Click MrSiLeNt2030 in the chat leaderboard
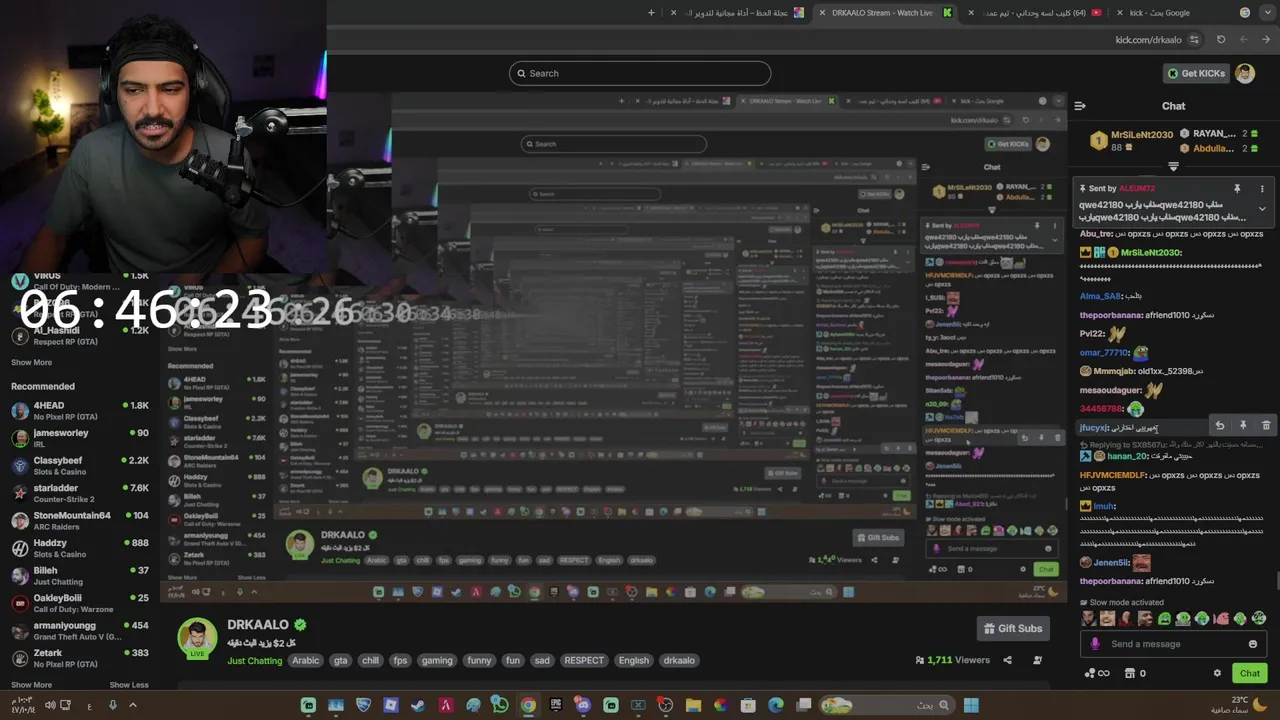This screenshot has width=1280, height=720. click(1141, 134)
